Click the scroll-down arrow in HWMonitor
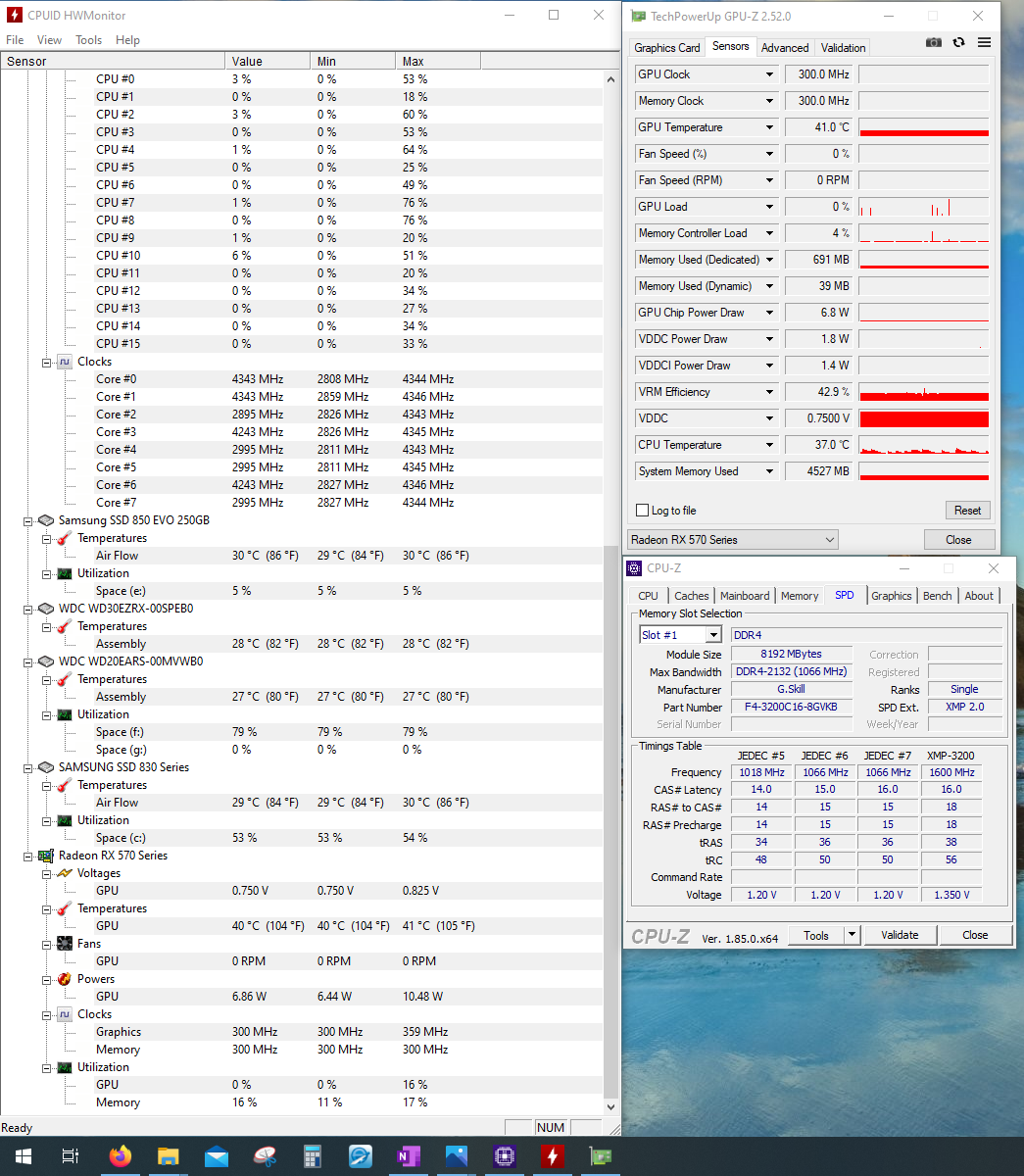 612,1105
